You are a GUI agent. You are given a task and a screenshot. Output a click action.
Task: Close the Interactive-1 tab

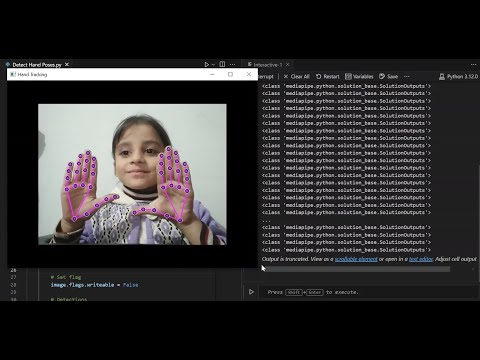(x=288, y=64)
